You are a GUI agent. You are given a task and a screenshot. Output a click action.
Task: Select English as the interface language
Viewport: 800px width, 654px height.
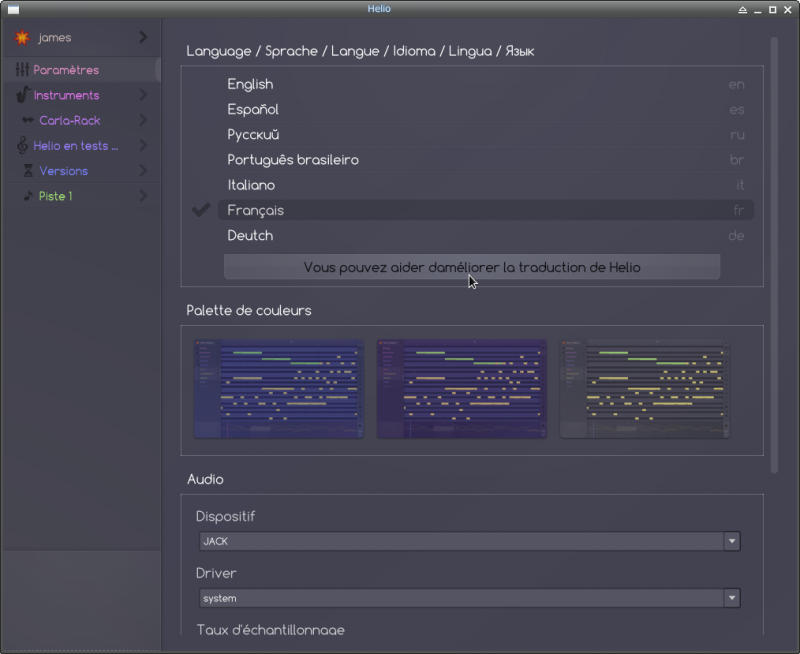pyautogui.click(x=250, y=85)
